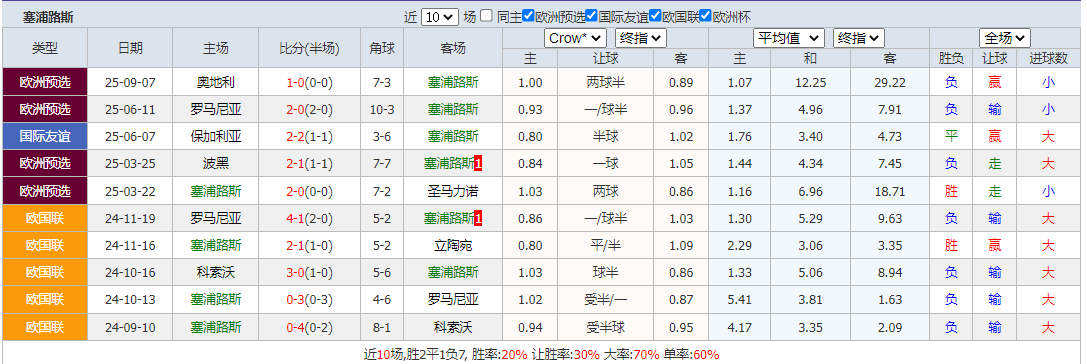This screenshot has height=364, width=1087.
Task: Toggle the 同主 checkbox
Action: point(487,16)
